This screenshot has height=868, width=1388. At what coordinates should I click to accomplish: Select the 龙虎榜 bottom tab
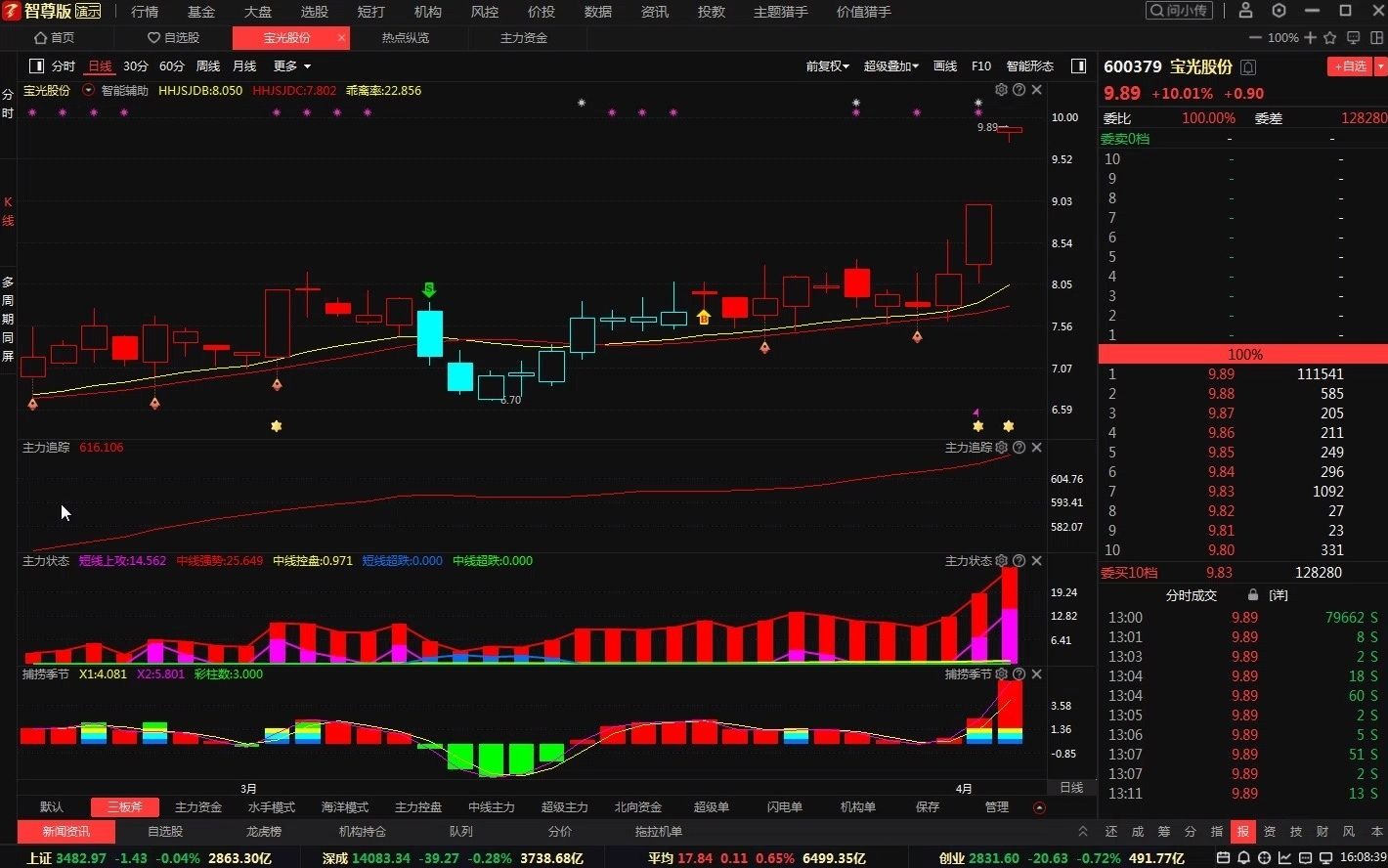(x=264, y=832)
